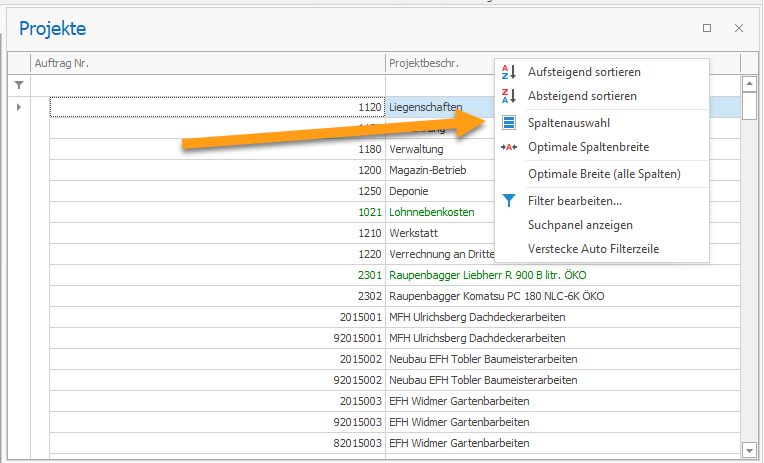Select order number 1220 cell

[217, 254]
